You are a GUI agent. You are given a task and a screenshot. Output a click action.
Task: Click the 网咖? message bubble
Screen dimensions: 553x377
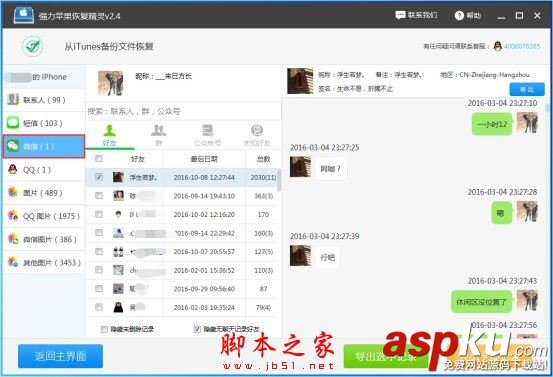(x=330, y=169)
